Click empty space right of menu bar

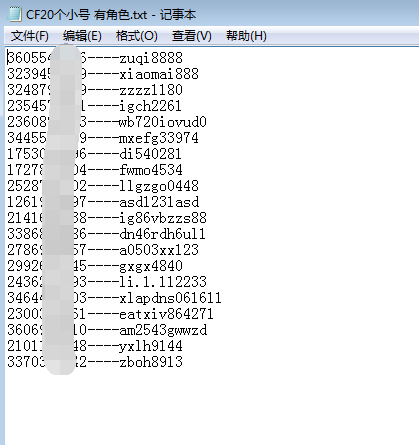click(x=342, y=36)
